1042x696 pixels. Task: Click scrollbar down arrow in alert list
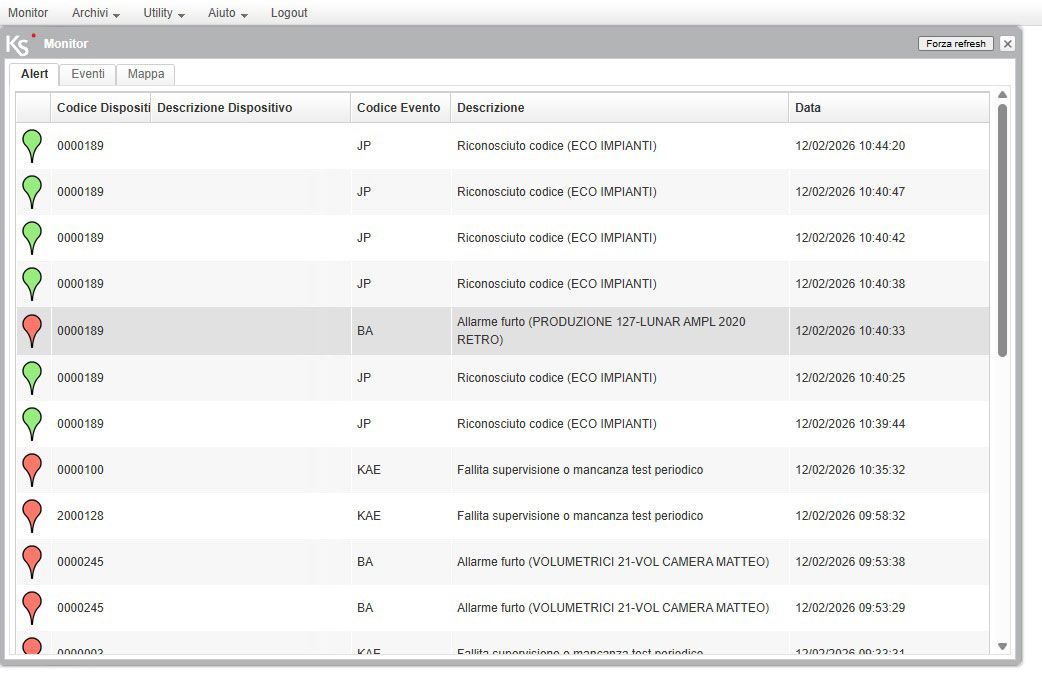tap(1003, 647)
